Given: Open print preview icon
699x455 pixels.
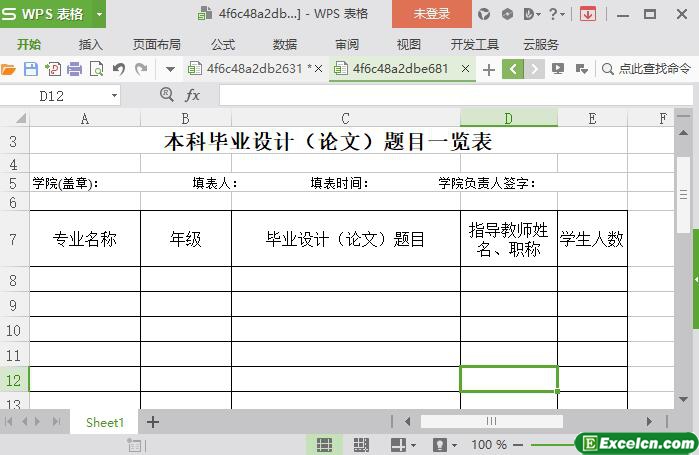Looking at the screenshot, I should (x=96, y=69).
